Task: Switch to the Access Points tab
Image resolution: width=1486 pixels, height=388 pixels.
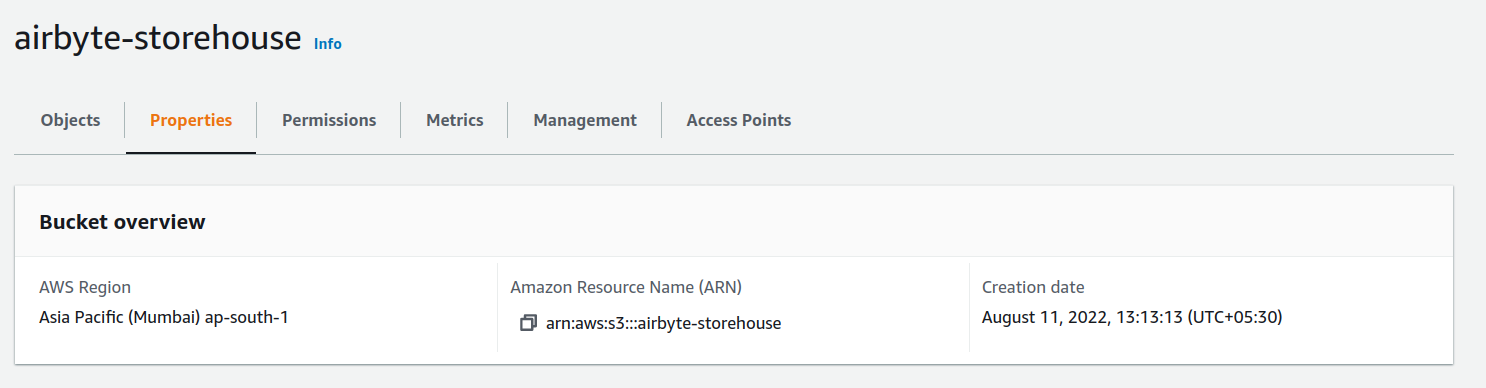Action: coord(739,120)
